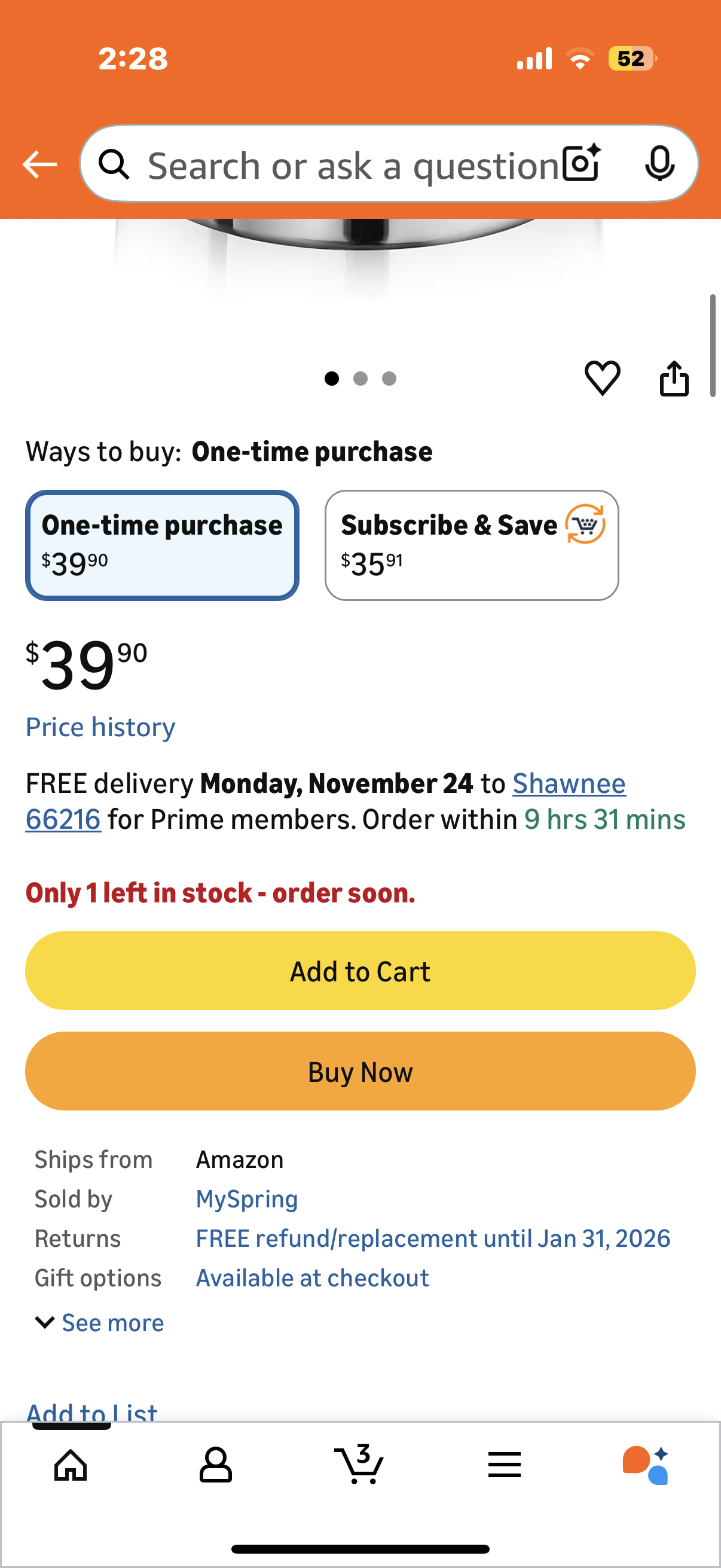Go to Home tab icon
Screen dimensions: 721x1568
(71, 1464)
